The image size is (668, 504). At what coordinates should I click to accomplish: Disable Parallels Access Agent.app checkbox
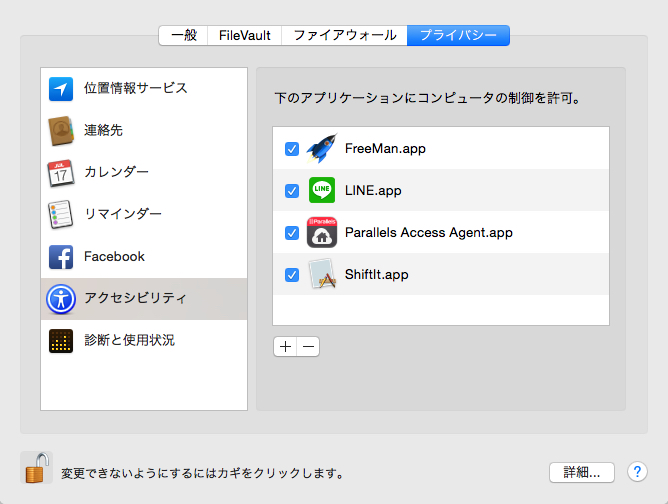coord(292,233)
